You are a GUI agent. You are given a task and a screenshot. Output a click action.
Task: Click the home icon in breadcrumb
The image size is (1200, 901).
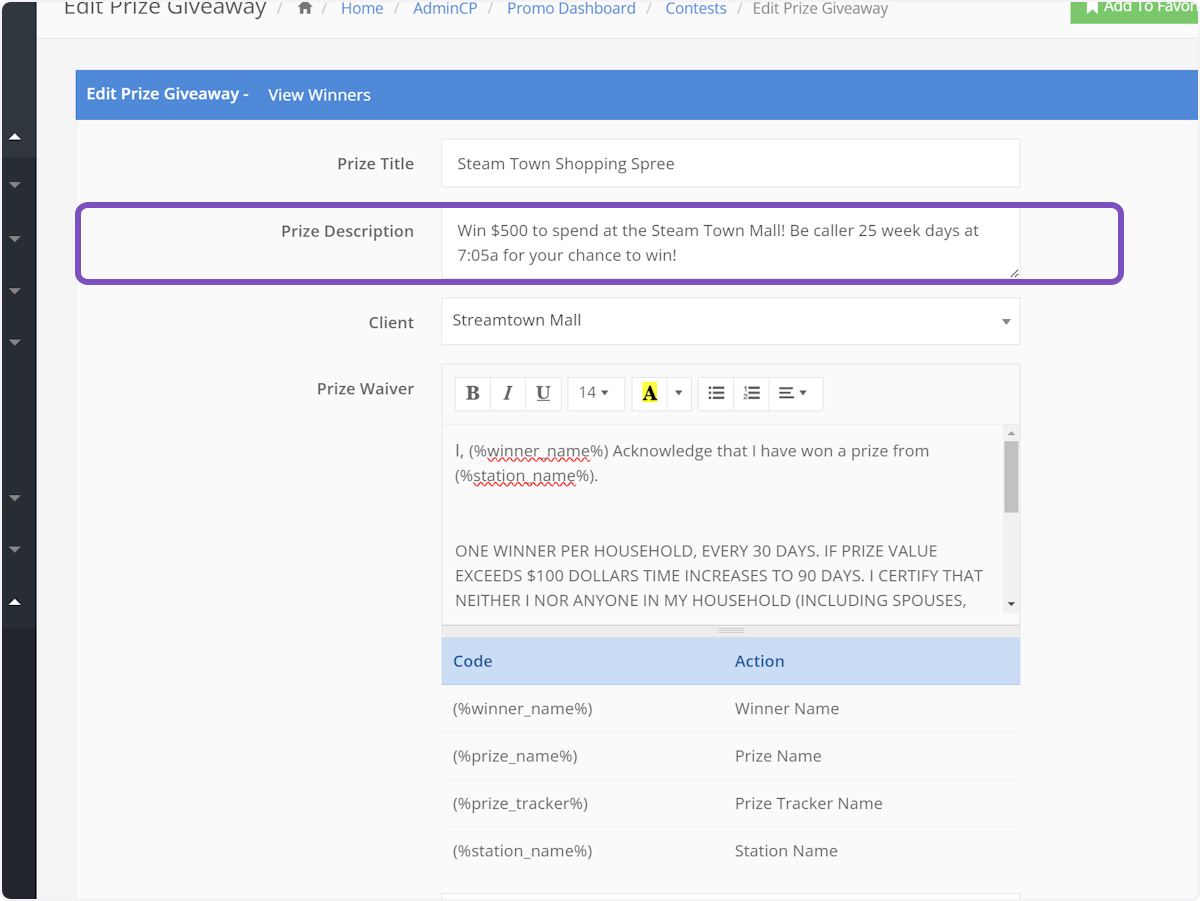point(305,8)
